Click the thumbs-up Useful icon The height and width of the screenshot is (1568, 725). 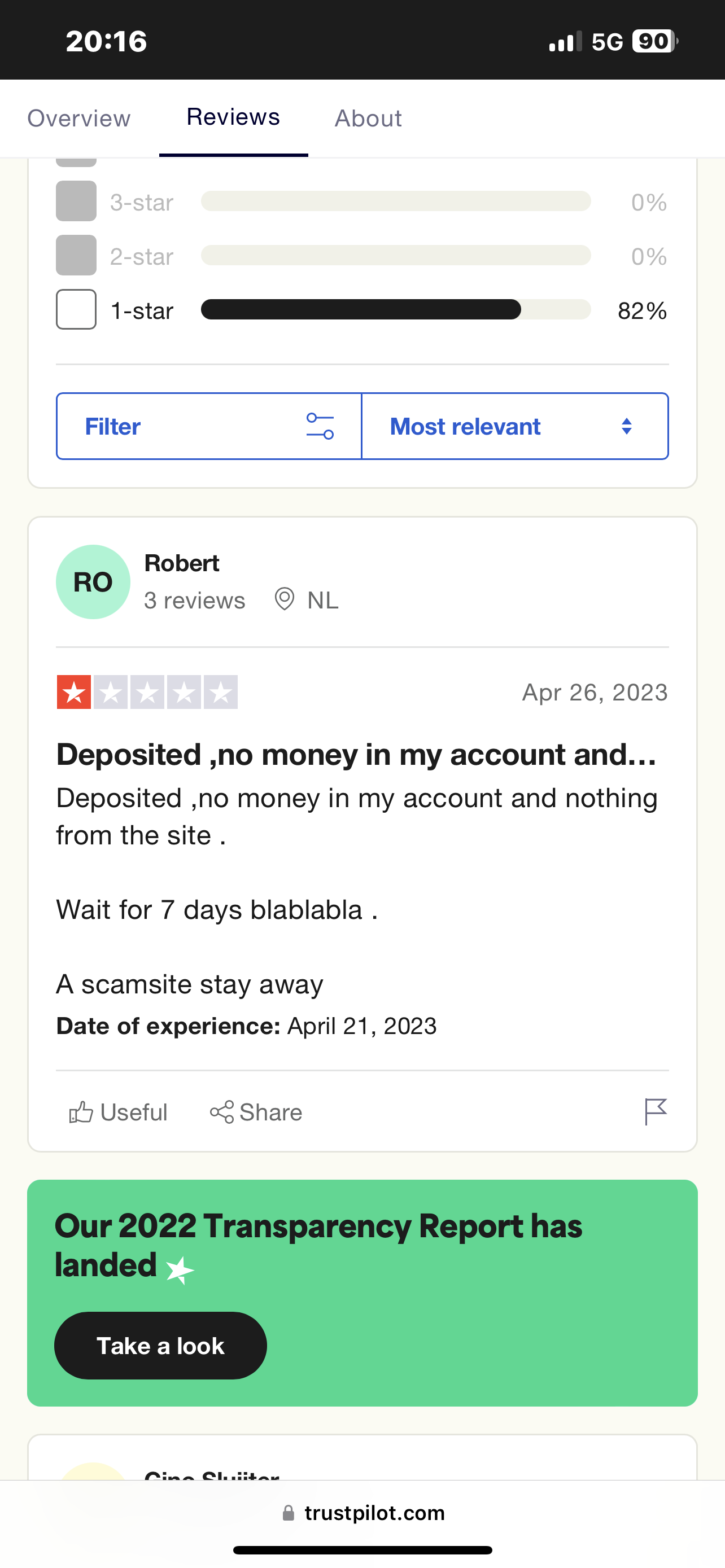click(81, 1112)
